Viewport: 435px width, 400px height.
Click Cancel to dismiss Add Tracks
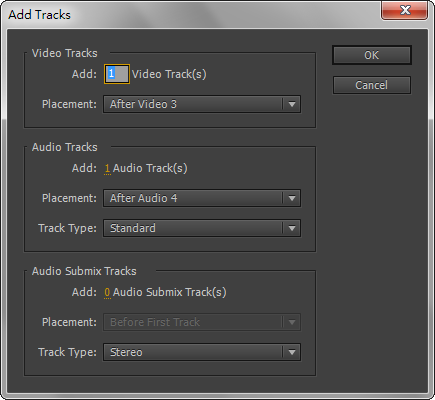(x=372, y=85)
